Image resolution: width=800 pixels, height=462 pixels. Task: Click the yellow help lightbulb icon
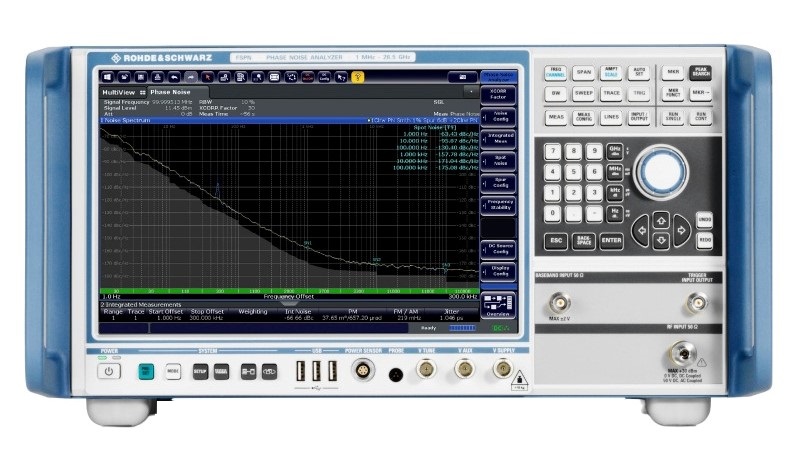click(x=358, y=76)
